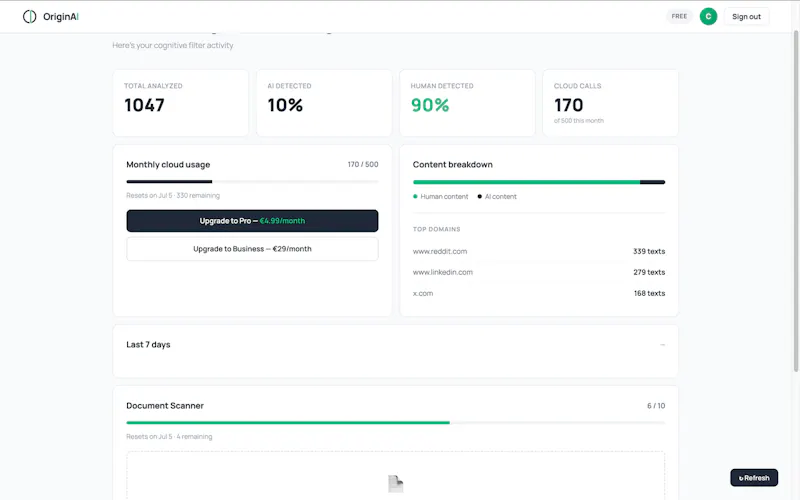800x500 pixels.
Task: Click the Document Scanner progress bar
Action: pyautogui.click(x=395, y=422)
